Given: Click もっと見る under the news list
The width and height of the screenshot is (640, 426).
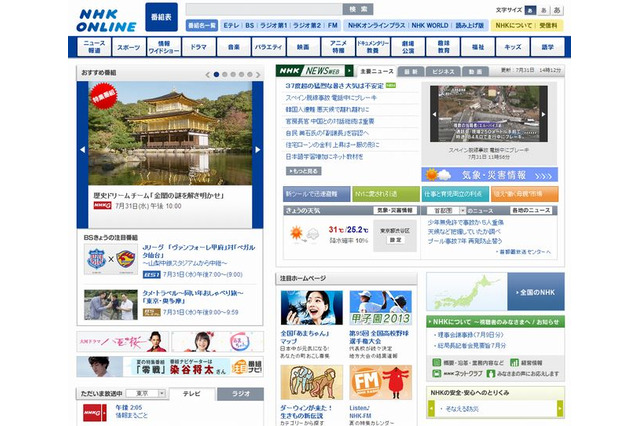Looking at the screenshot, I should (304, 171).
